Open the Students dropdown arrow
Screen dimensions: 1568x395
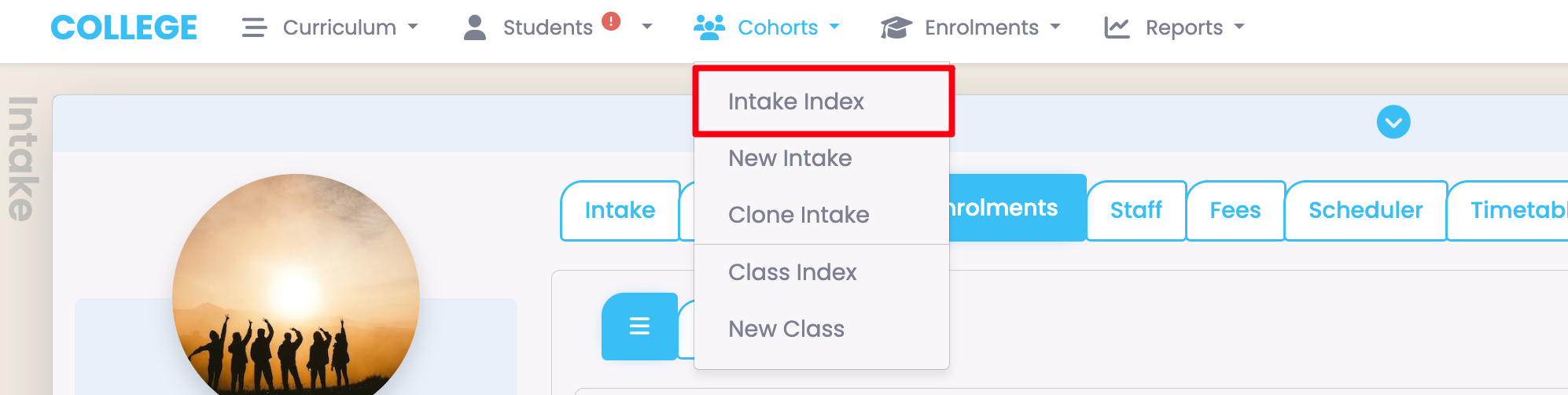[x=647, y=28]
